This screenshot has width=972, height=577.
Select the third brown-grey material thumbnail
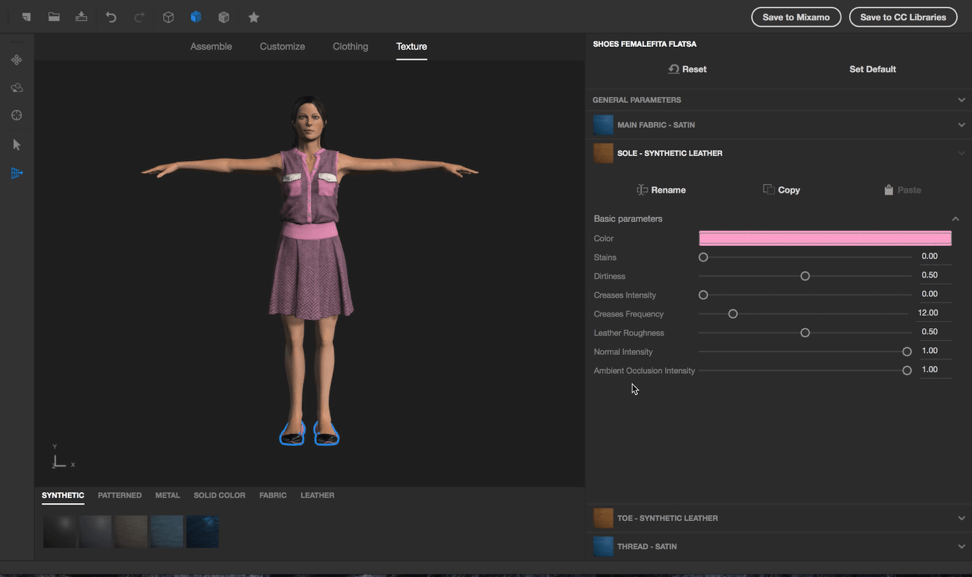[x=131, y=532]
